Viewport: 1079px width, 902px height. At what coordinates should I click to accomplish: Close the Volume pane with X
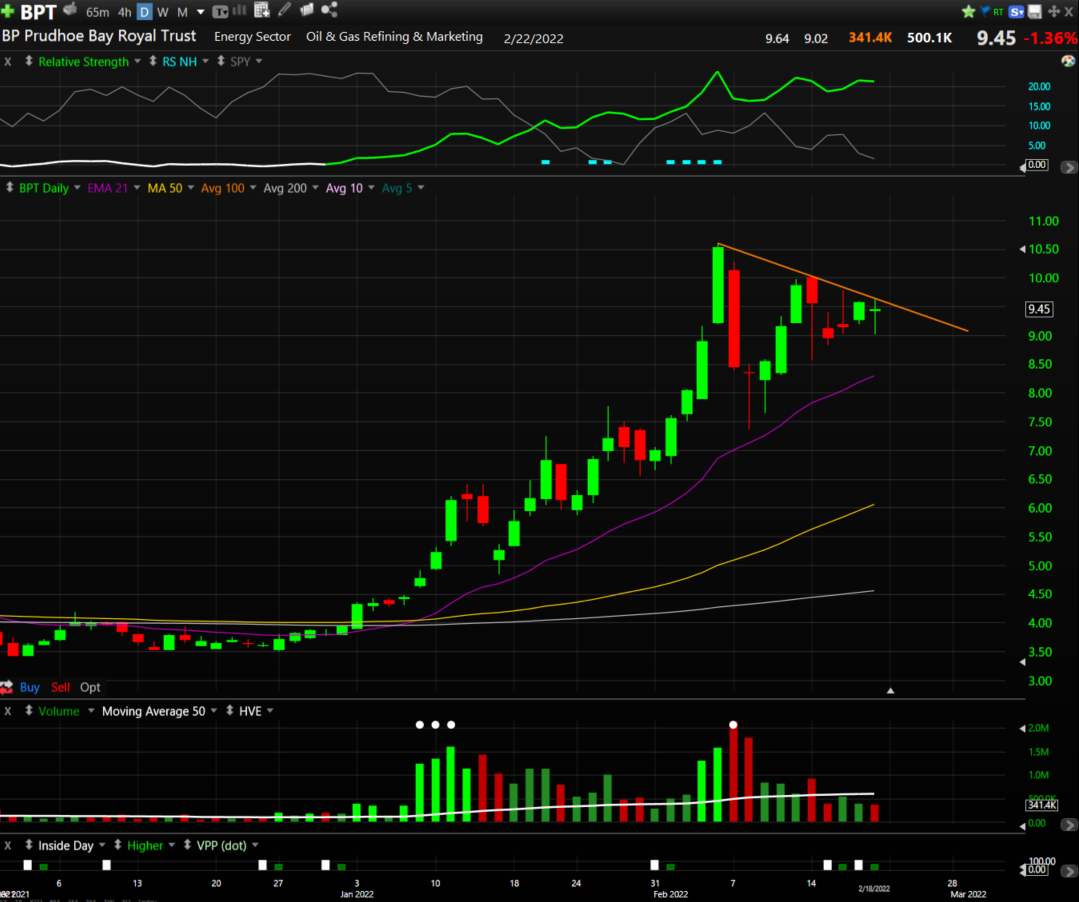pyautogui.click(x=8, y=711)
